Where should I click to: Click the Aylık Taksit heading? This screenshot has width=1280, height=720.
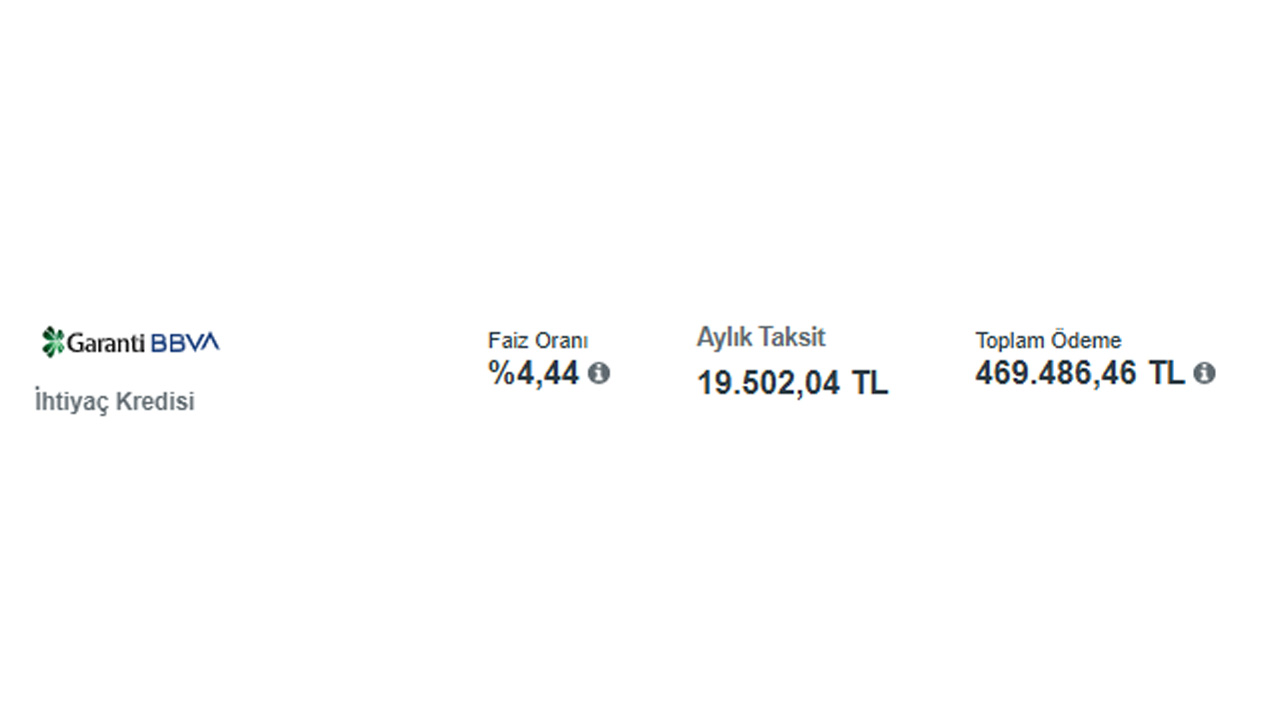(x=761, y=337)
